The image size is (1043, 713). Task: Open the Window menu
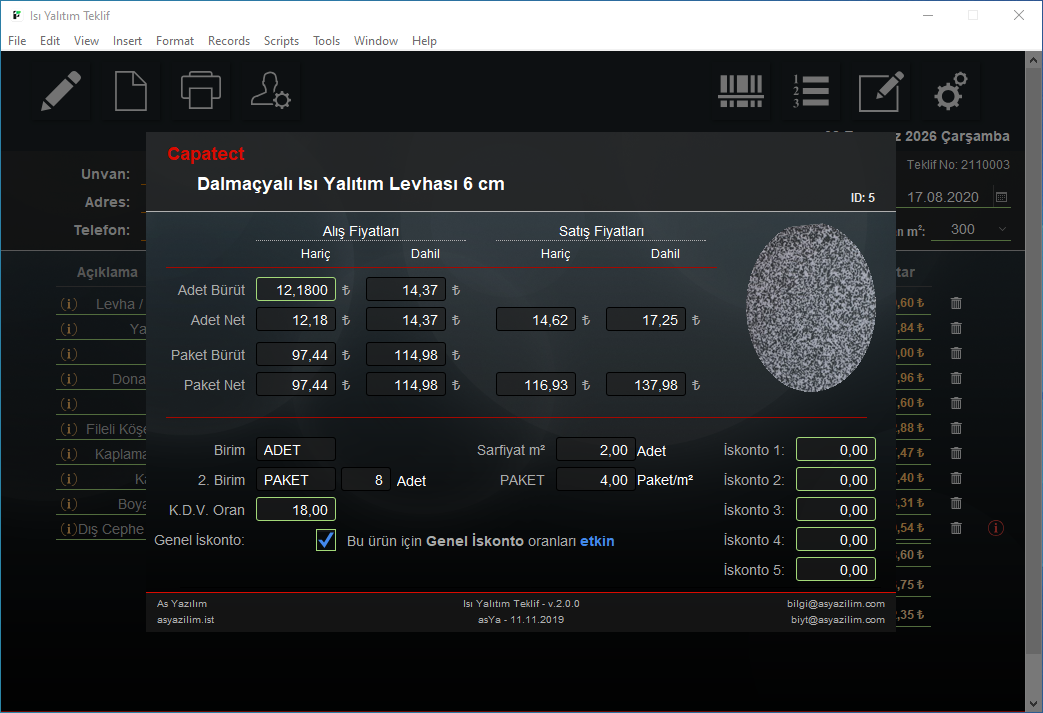[376, 41]
